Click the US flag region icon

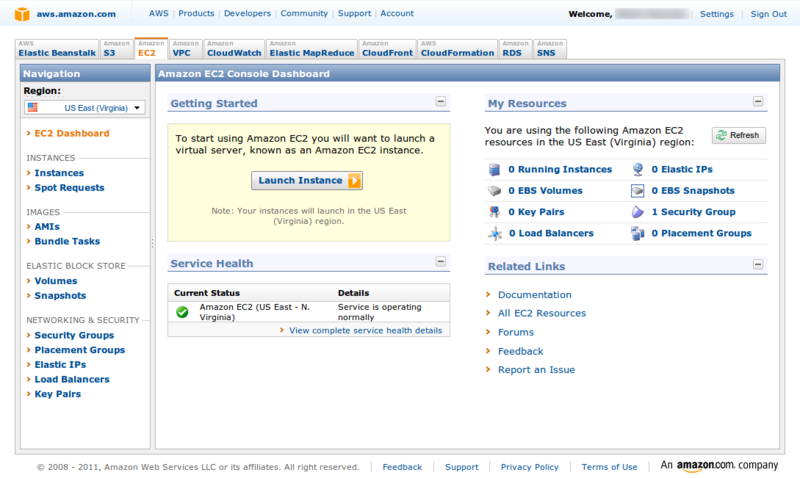pyautogui.click(x=33, y=108)
